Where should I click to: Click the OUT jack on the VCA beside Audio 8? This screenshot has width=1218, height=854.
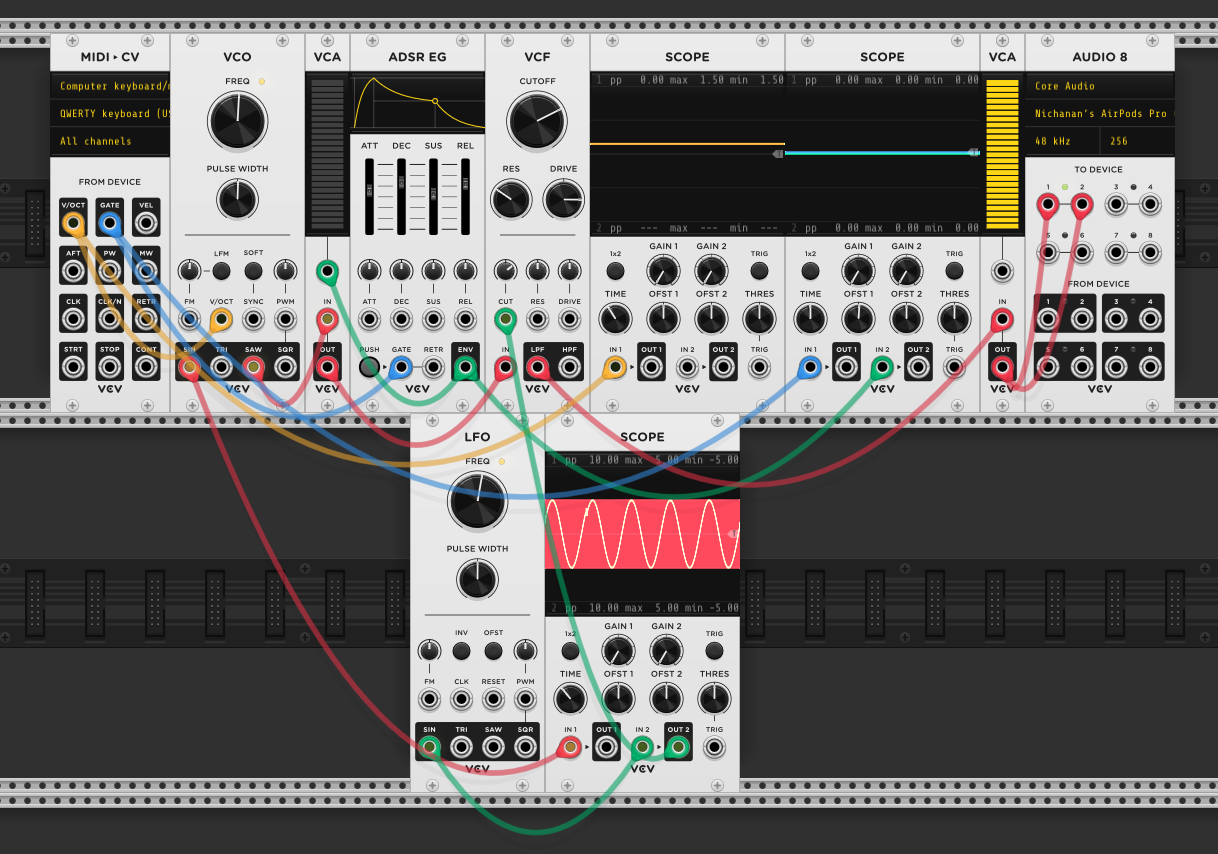(1002, 367)
